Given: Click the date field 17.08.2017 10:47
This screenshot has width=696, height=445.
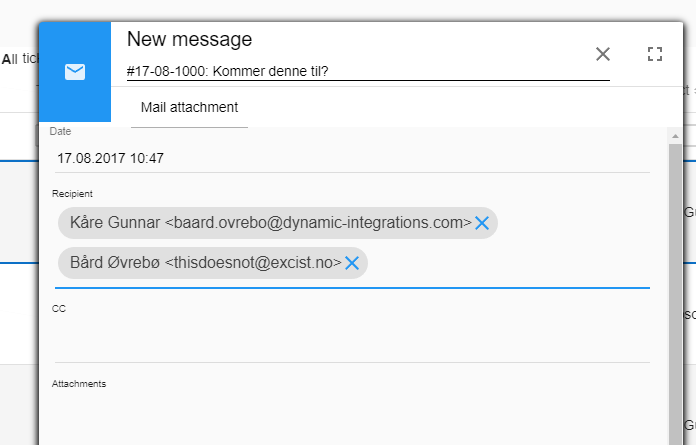Looking at the screenshot, I should (x=352, y=158).
